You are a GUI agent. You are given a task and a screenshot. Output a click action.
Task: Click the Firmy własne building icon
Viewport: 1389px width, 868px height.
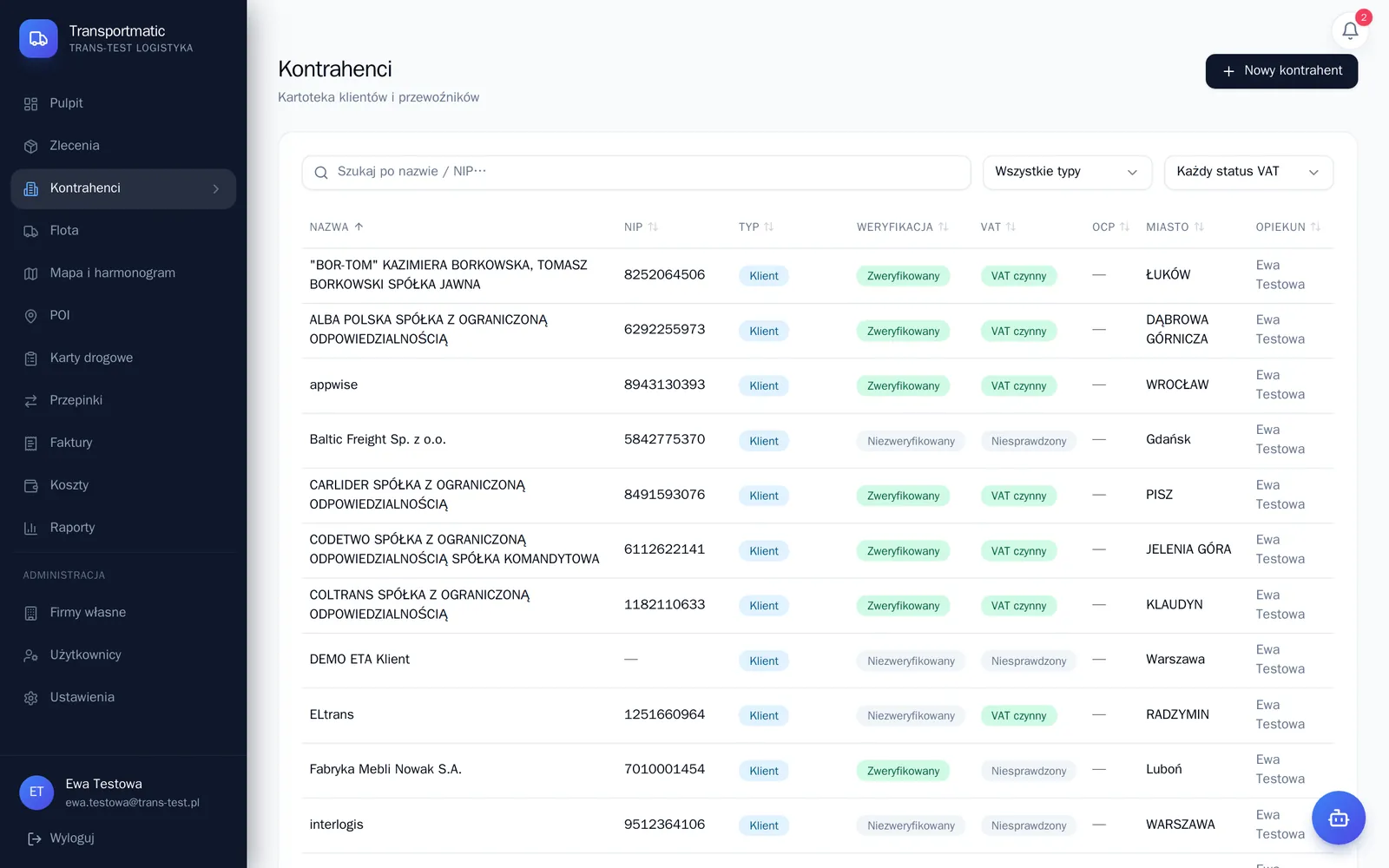point(31,613)
